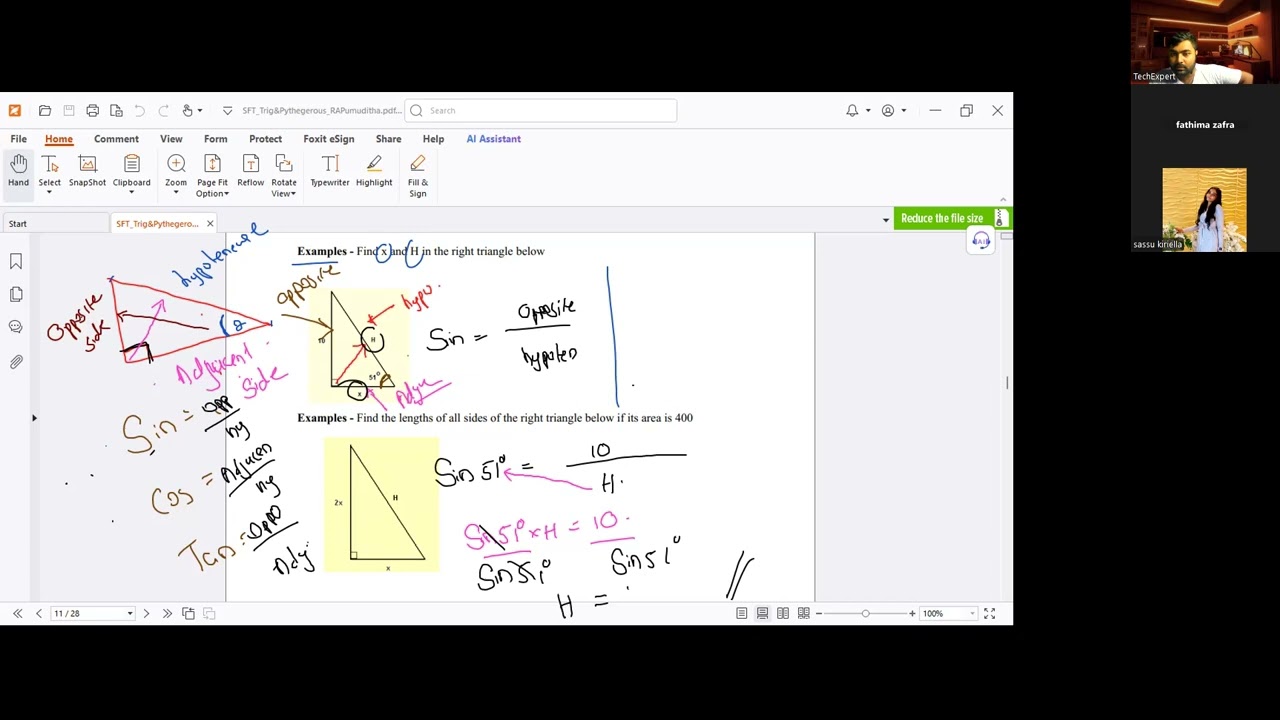
Task: Open the Comments panel icon
Action: click(16, 327)
